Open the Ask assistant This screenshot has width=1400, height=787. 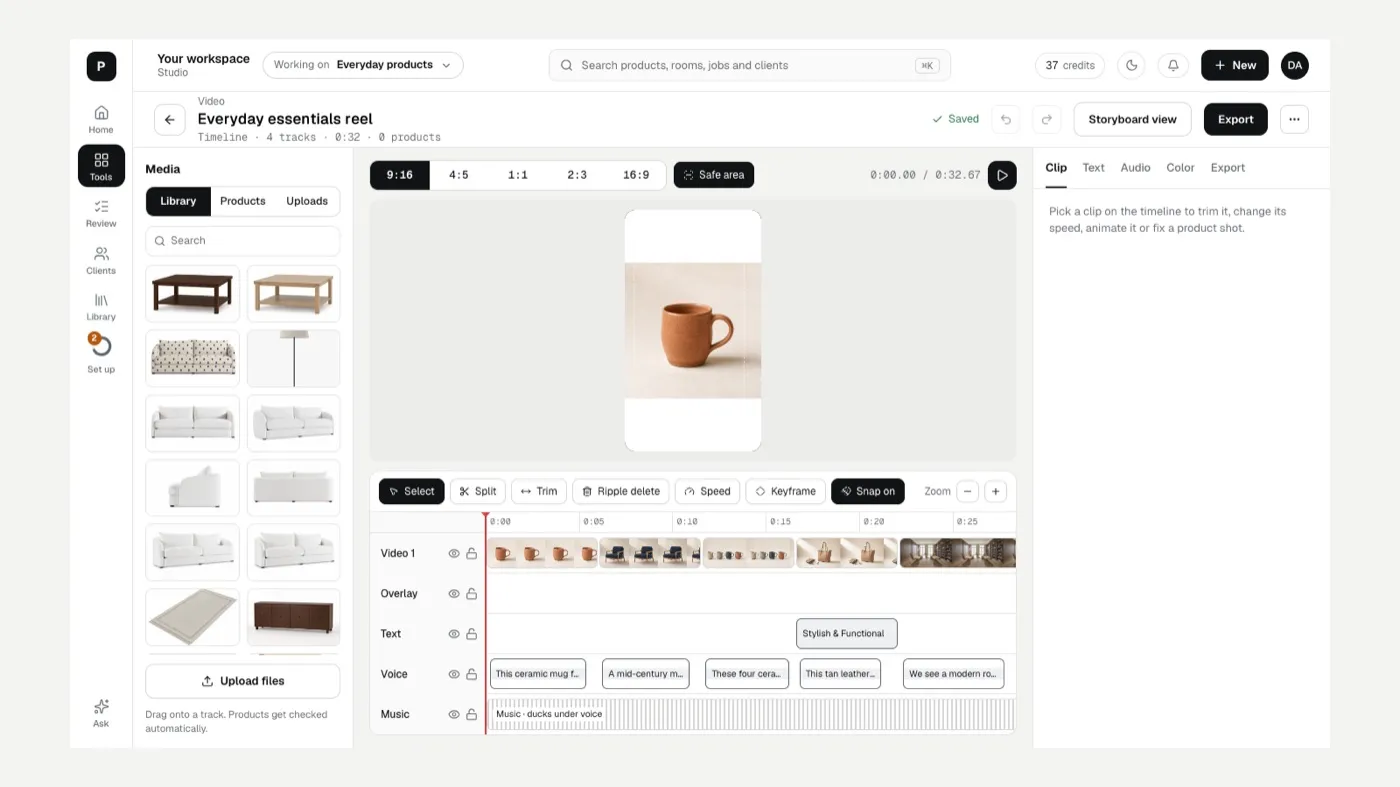click(x=101, y=713)
